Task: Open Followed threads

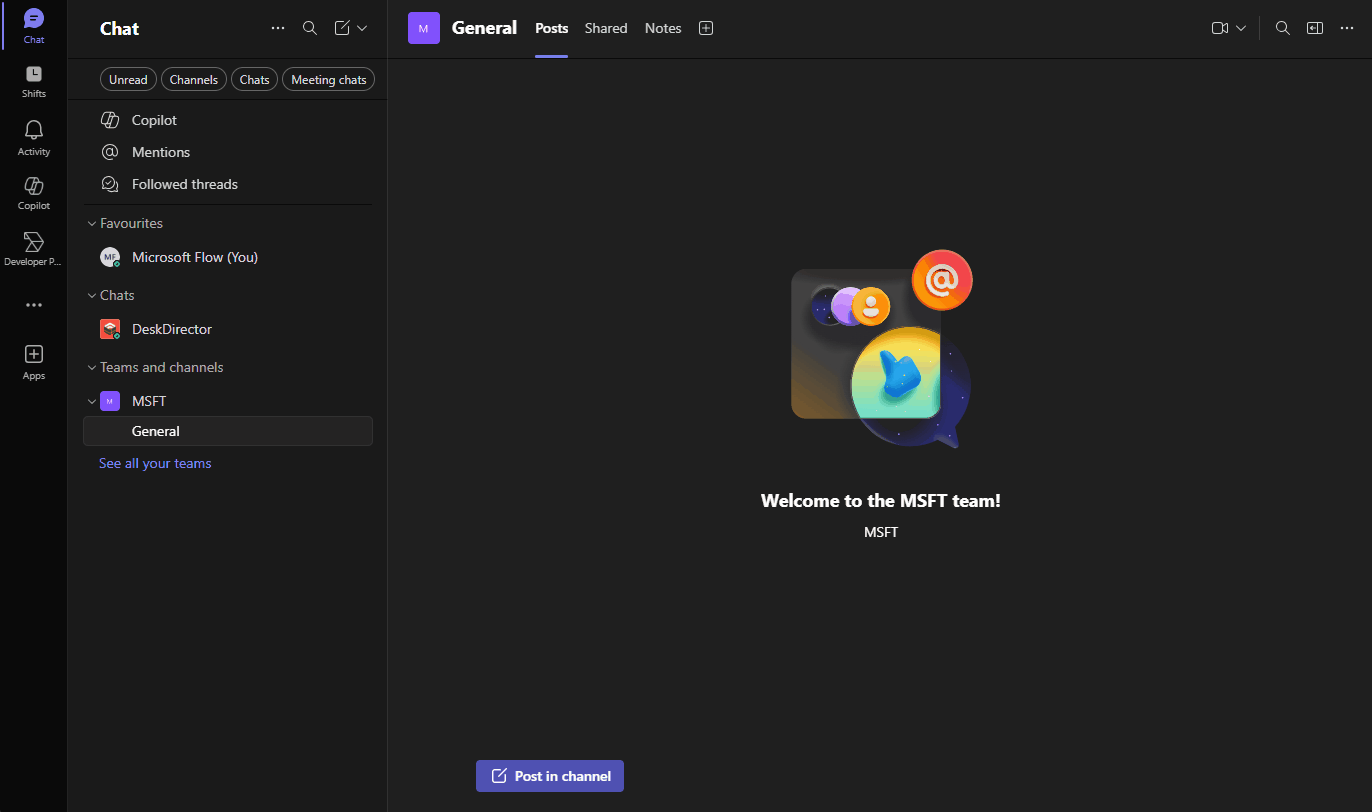Action: 228,184
